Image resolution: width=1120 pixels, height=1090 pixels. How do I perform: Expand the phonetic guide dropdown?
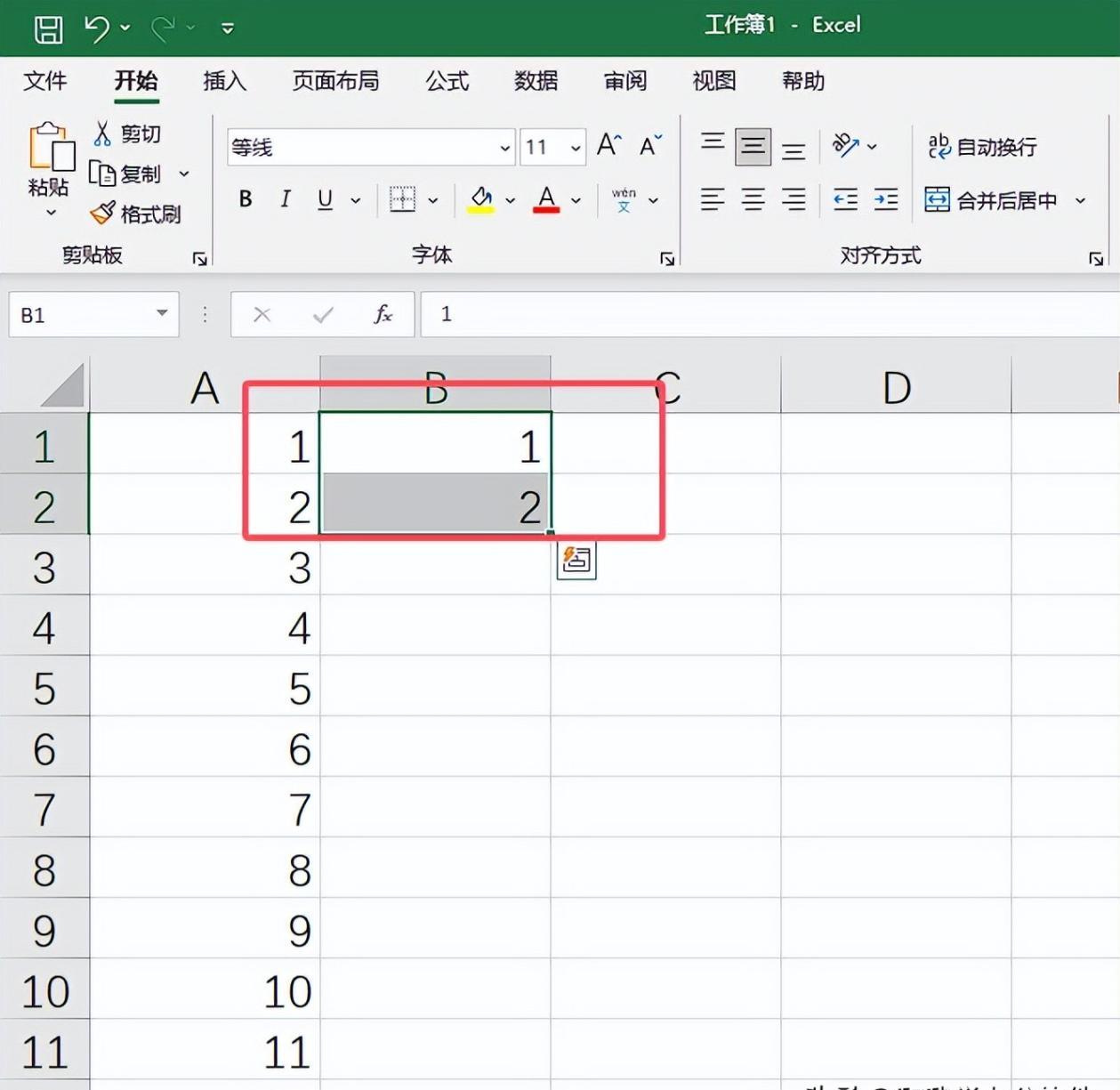point(654,200)
